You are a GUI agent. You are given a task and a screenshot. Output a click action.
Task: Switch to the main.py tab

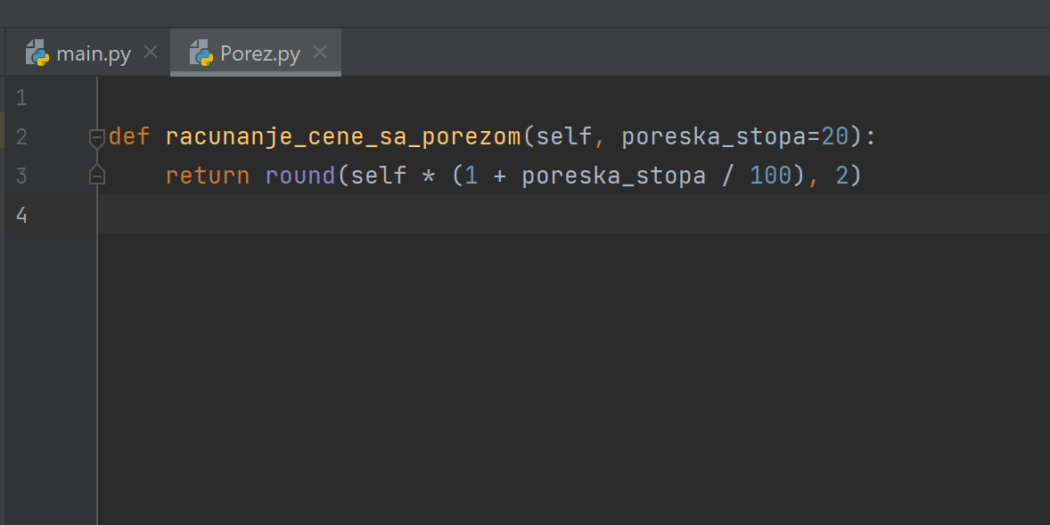tap(88, 53)
